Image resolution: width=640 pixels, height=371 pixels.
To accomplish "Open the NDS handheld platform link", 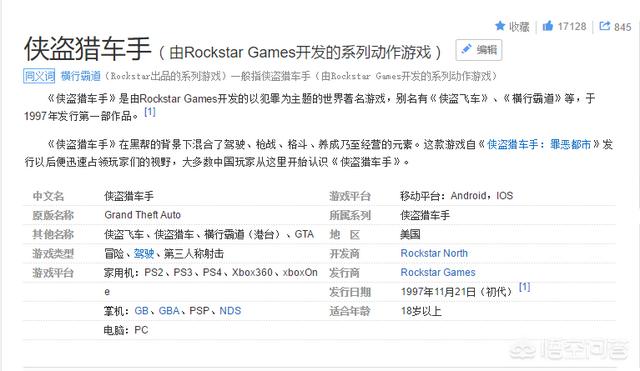I will click(x=230, y=311).
